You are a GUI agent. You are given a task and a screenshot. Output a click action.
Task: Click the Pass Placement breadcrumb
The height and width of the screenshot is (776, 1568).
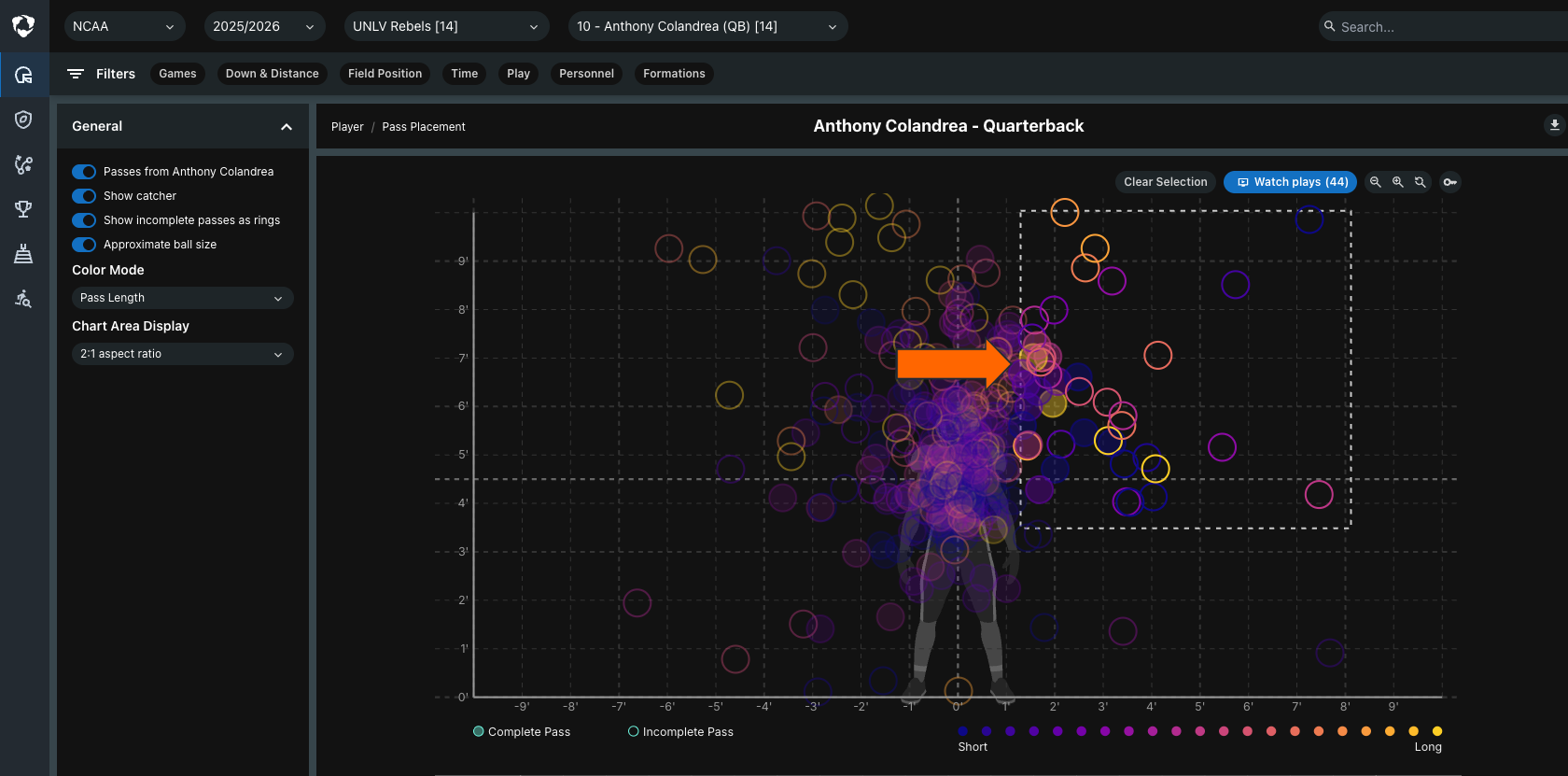coord(424,127)
